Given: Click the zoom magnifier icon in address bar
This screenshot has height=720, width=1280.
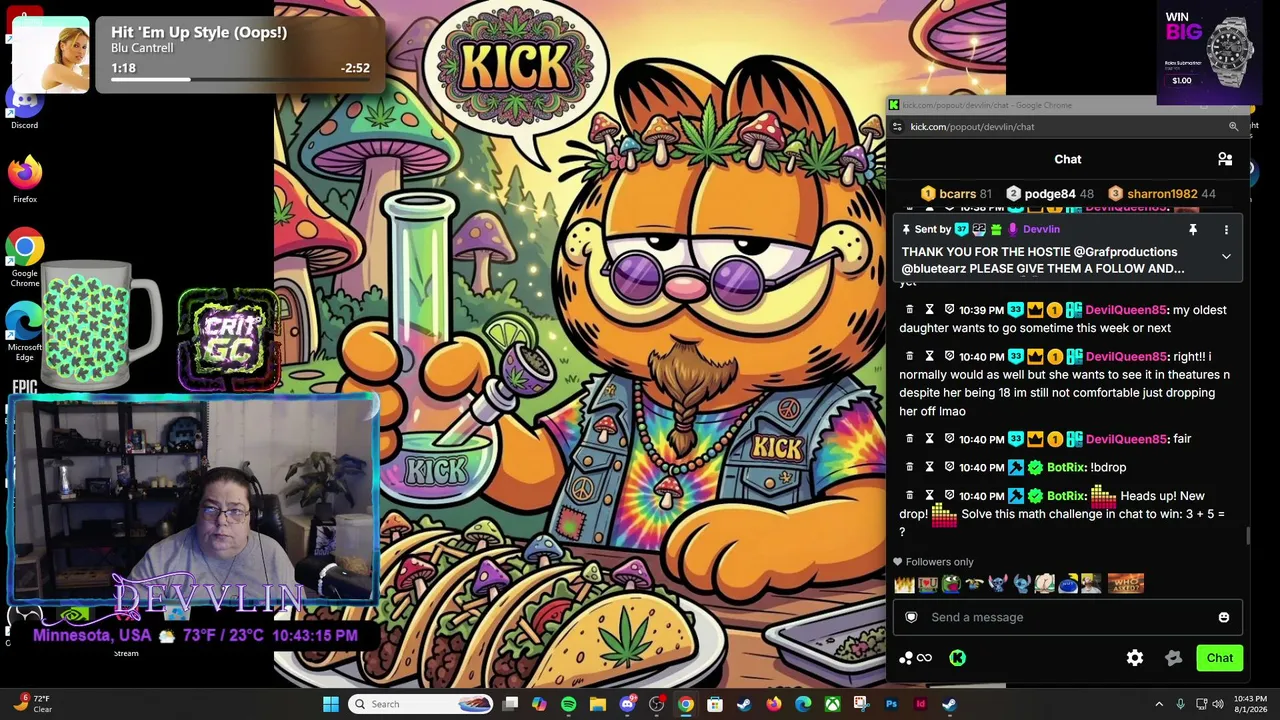Looking at the screenshot, I should (x=1233, y=127).
